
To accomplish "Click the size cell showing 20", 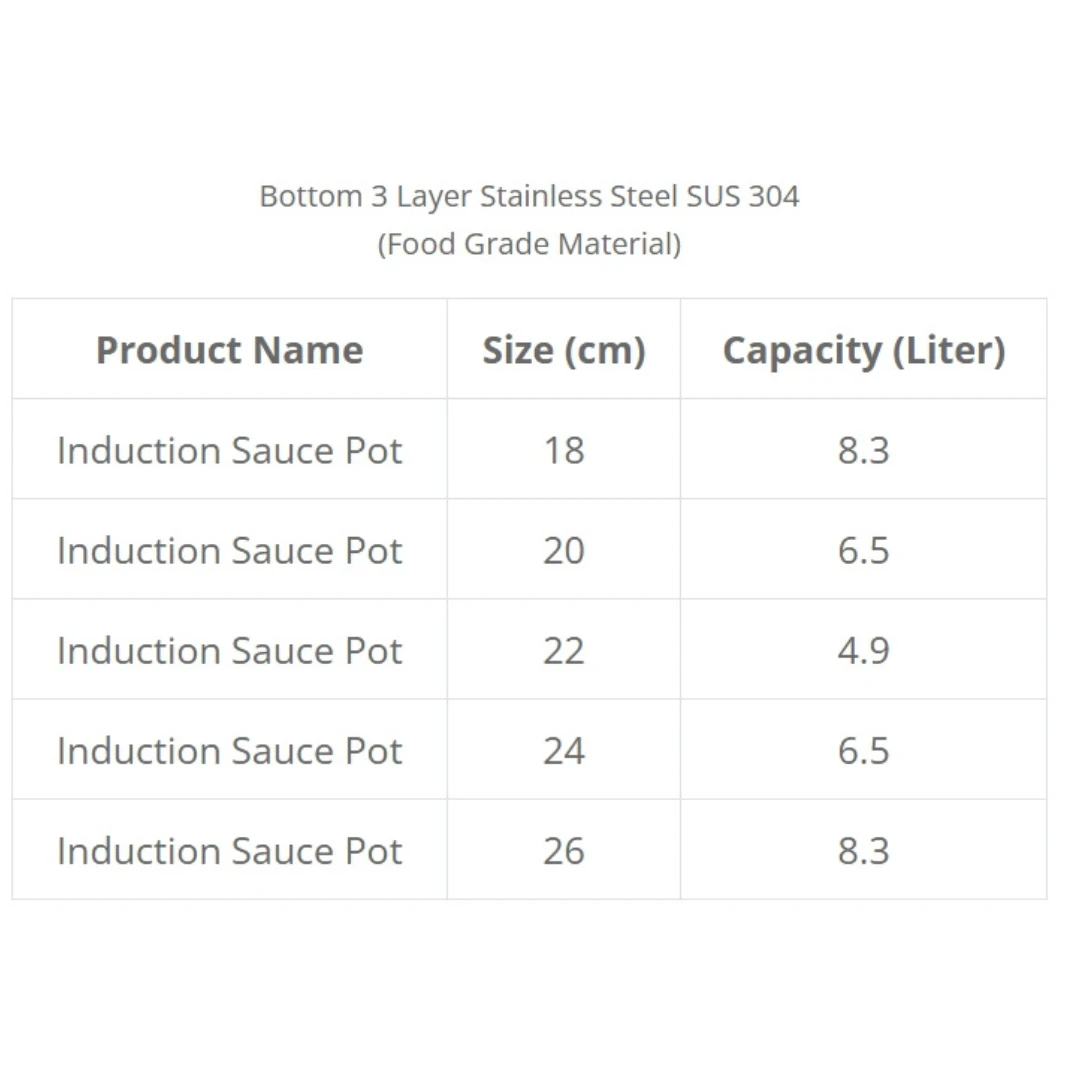I will (x=564, y=550).
